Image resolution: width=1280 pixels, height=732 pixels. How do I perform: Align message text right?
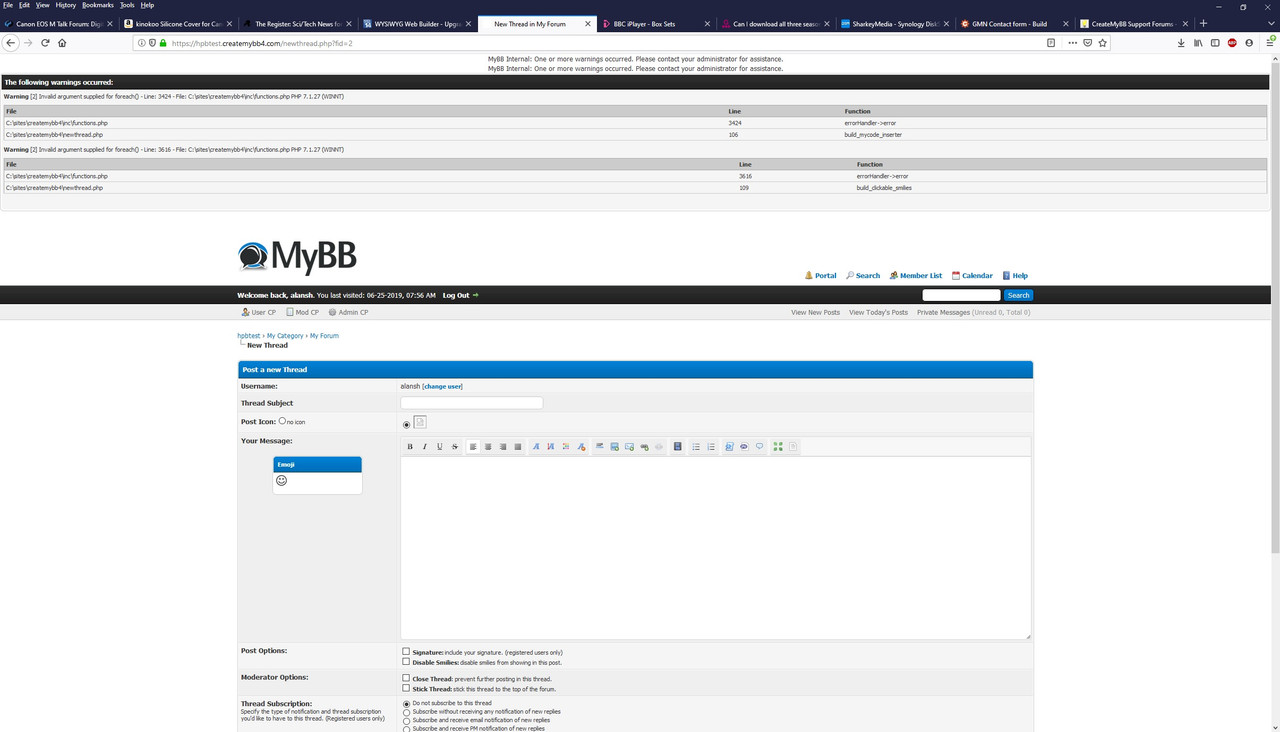point(503,446)
